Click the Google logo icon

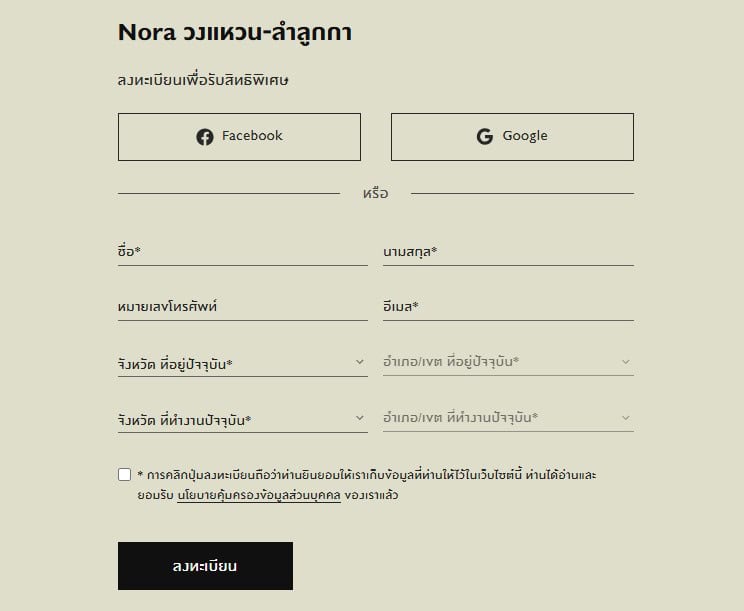(485, 137)
